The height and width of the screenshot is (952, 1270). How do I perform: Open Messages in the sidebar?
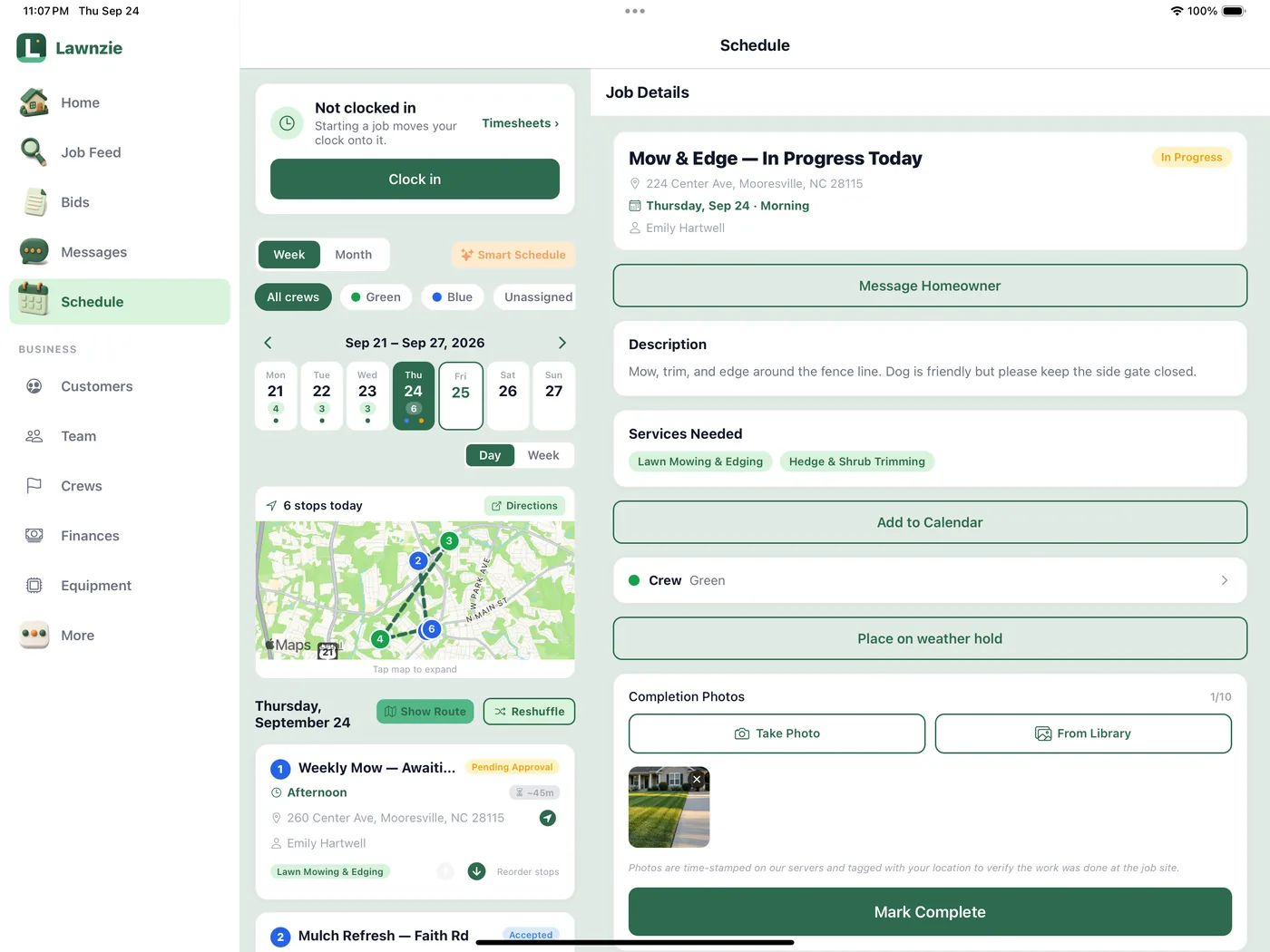[120, 252]
